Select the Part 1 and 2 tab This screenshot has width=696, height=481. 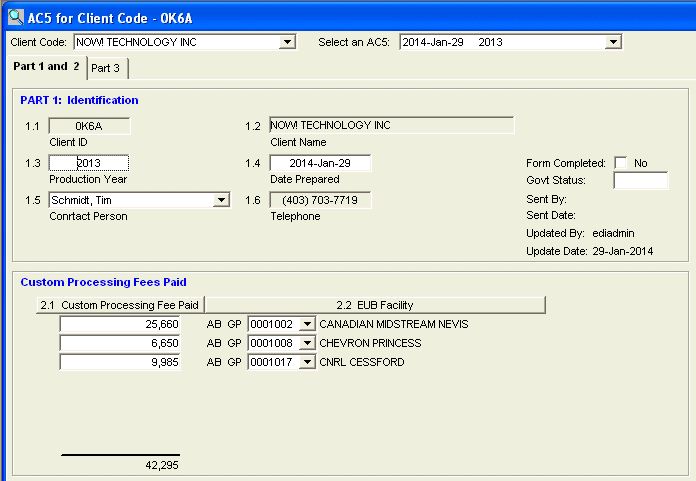pos(46,67)
